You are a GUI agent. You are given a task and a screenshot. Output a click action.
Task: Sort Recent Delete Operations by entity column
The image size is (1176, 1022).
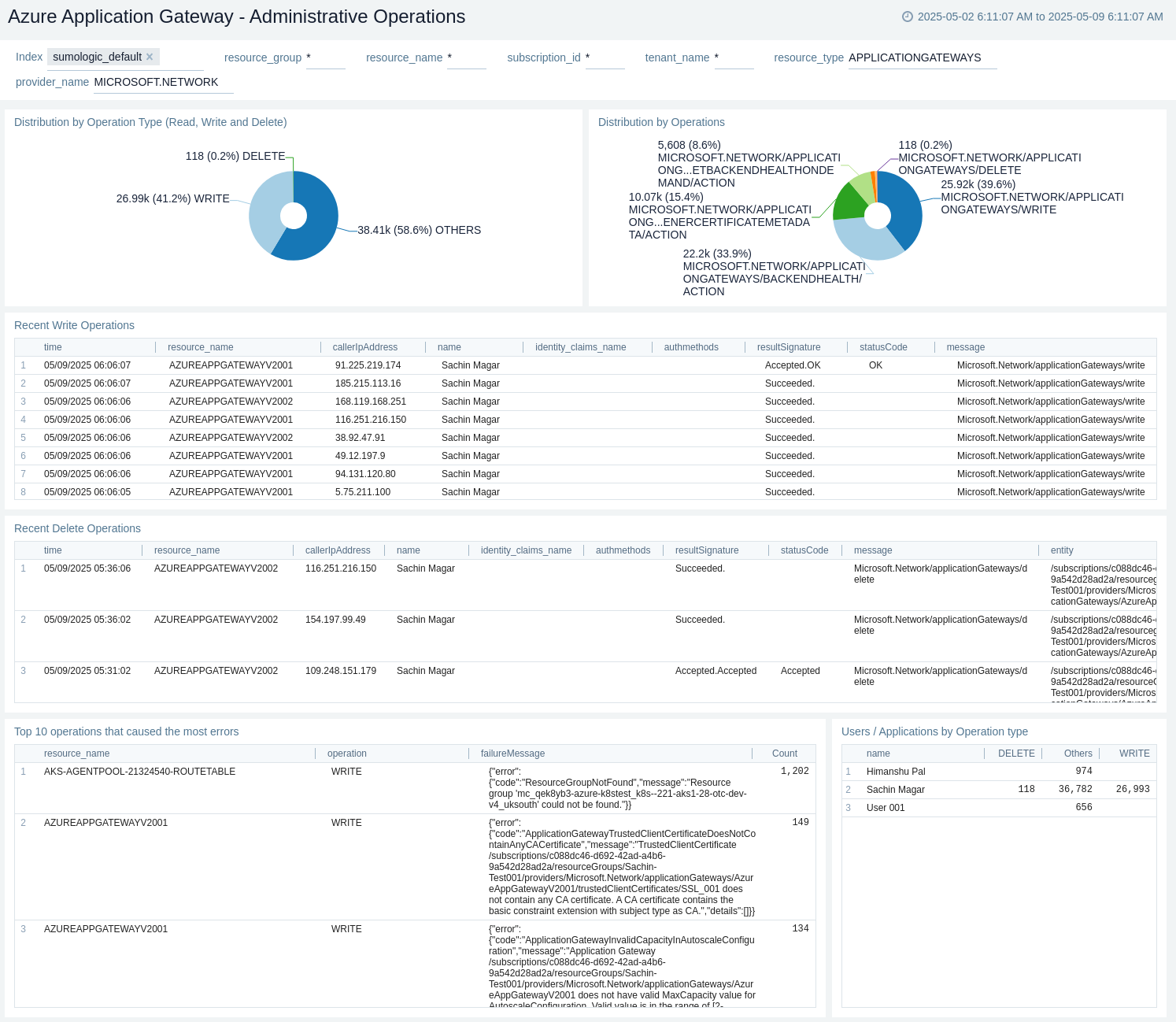1062,550
